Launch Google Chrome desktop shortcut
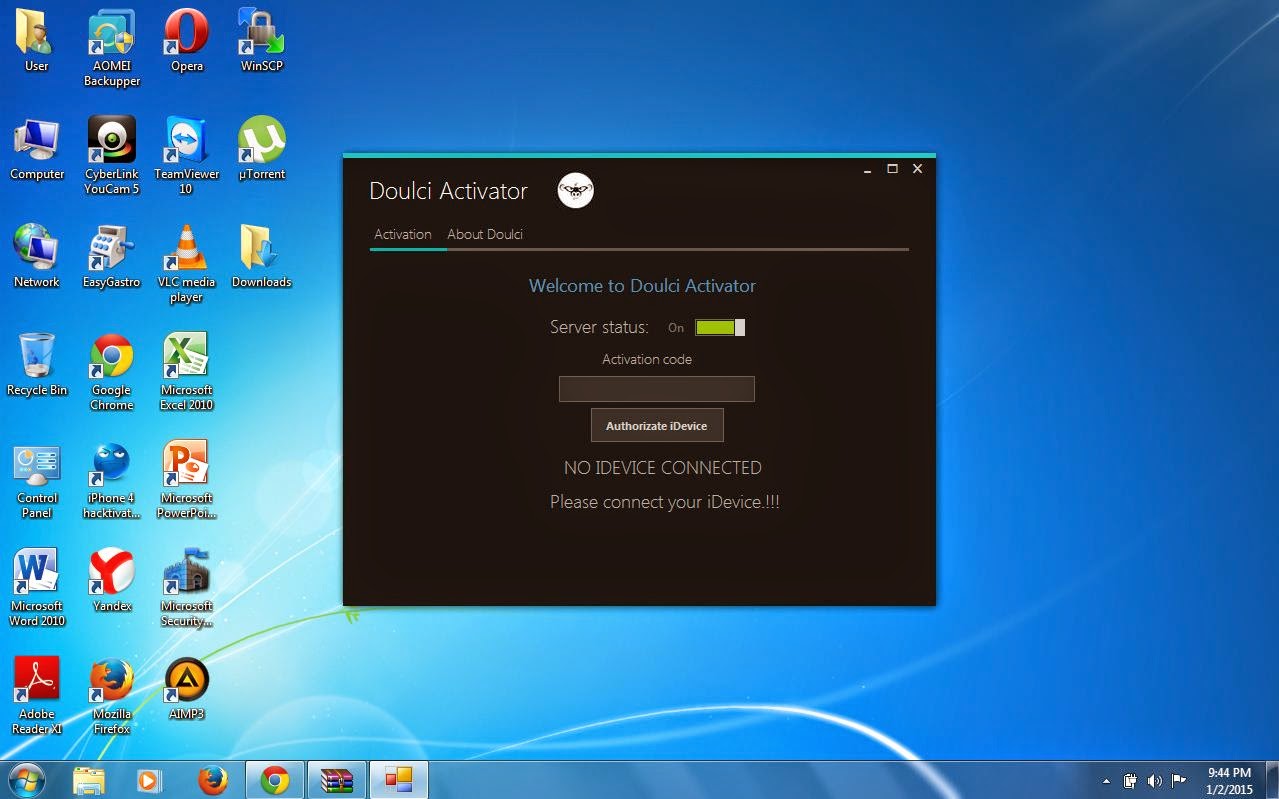Screen dimensions: 1279x799 coord(112,371)
